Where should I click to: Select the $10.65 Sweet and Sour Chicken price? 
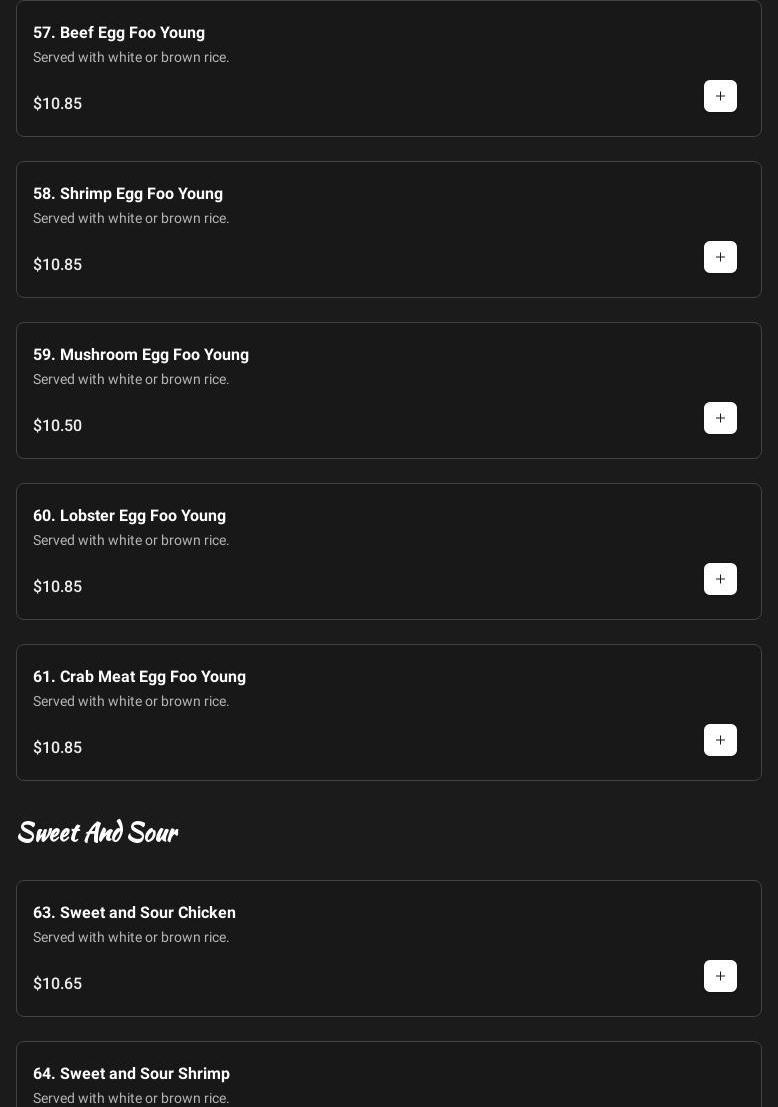pos(58,984)
